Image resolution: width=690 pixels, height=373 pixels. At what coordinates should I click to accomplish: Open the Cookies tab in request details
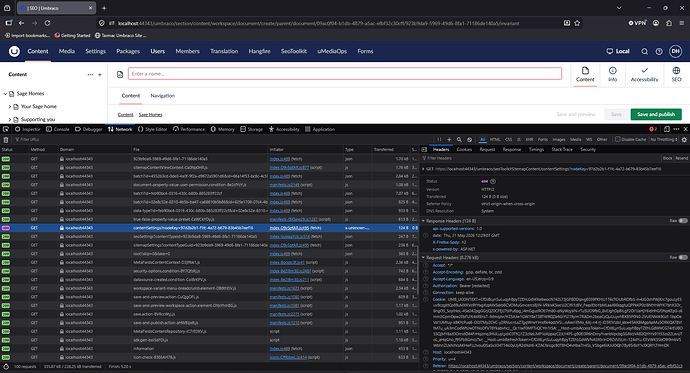(x=464, y=150)
